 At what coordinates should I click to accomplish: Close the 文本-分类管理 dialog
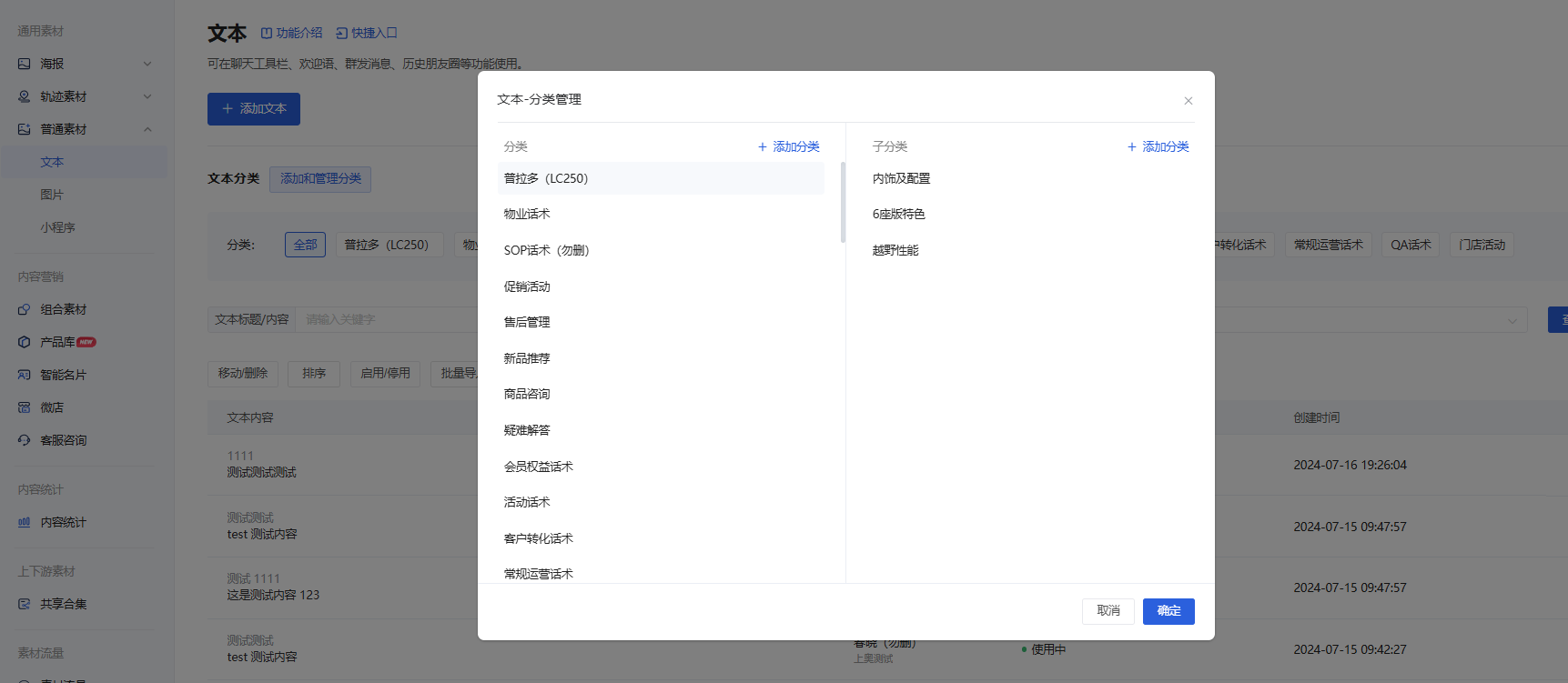pyautogui.click(x=1189, y=101)
